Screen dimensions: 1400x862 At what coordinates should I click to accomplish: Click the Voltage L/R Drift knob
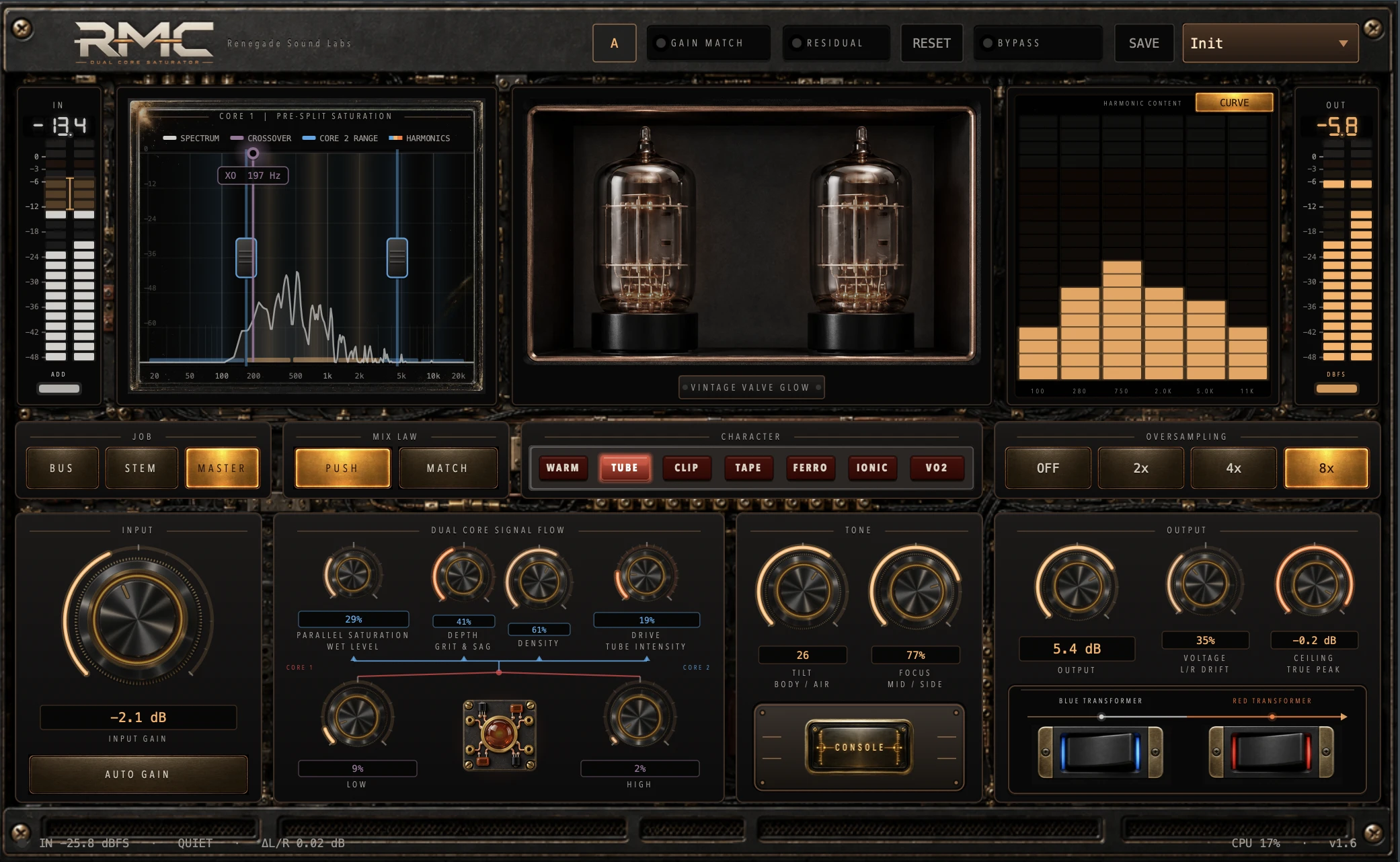tap(1204, 582)
